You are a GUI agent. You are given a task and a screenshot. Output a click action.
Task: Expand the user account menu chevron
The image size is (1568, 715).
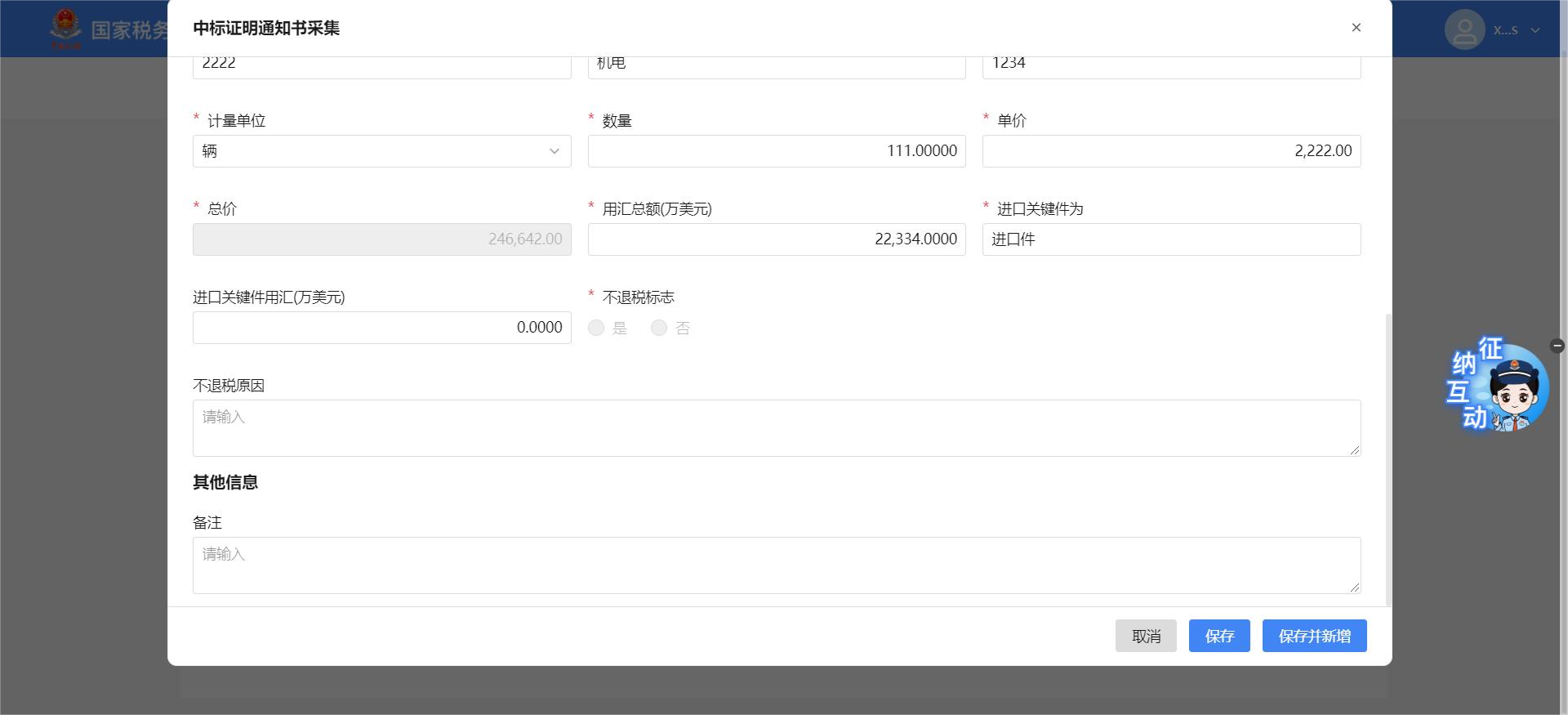1535,30
